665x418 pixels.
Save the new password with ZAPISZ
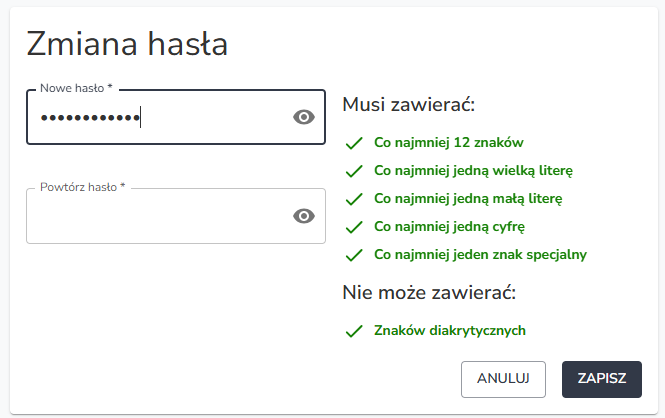coord(602,379)
